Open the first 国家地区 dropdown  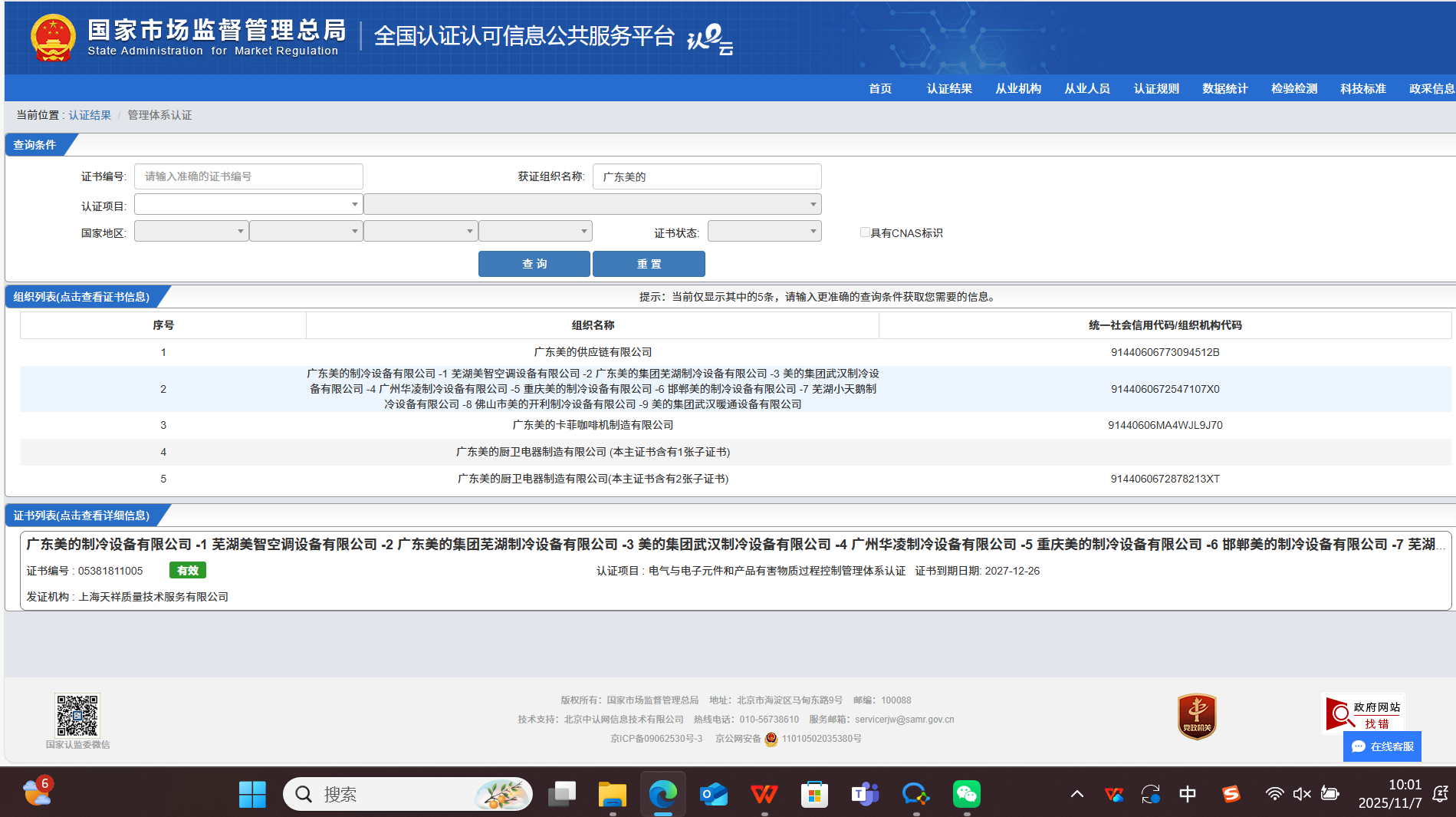[191, 231]
